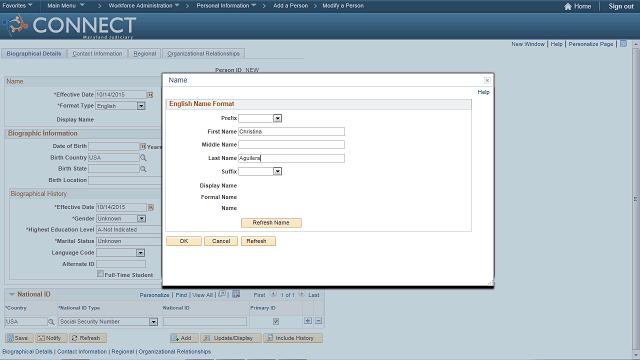This screenshot has height=360, width=640.
Task: Open the Gender dropdown
Action: click(141, 219)
